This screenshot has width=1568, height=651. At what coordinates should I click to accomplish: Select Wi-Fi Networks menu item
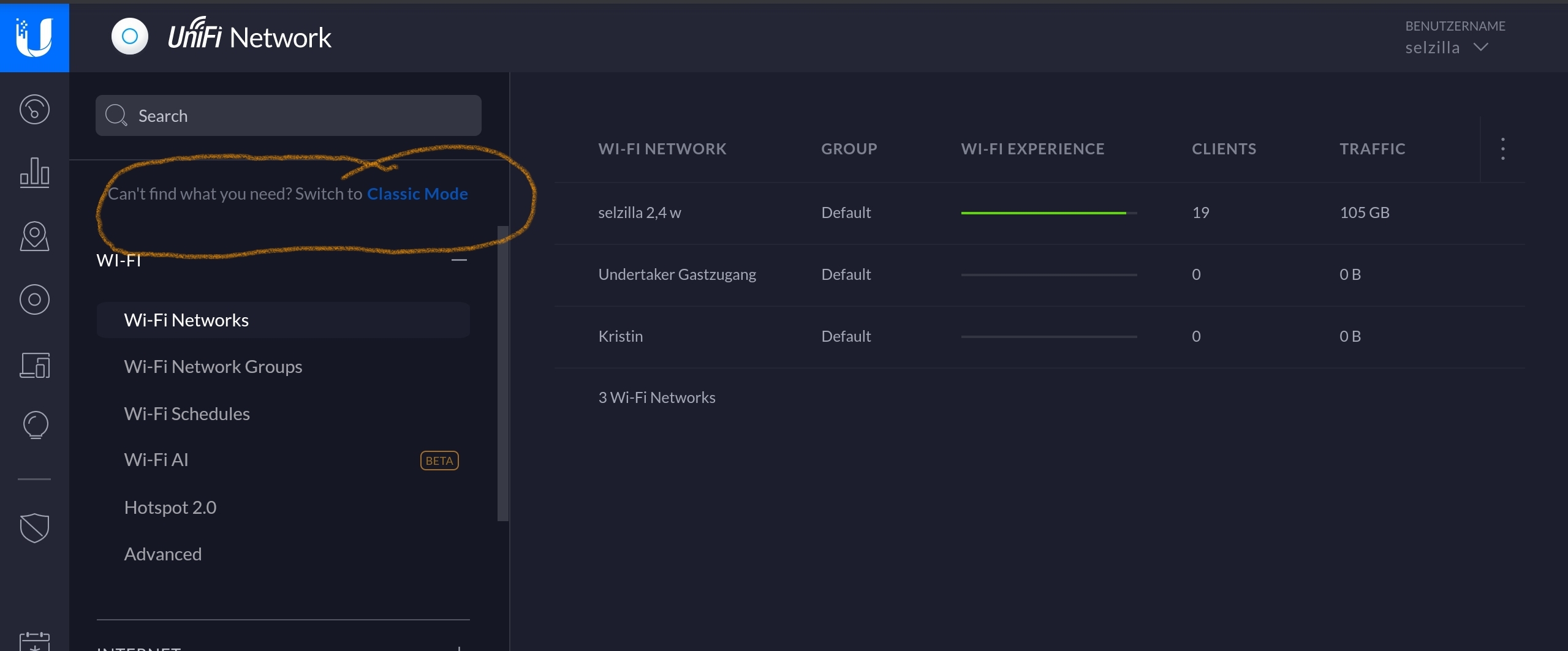coord(283,320)
